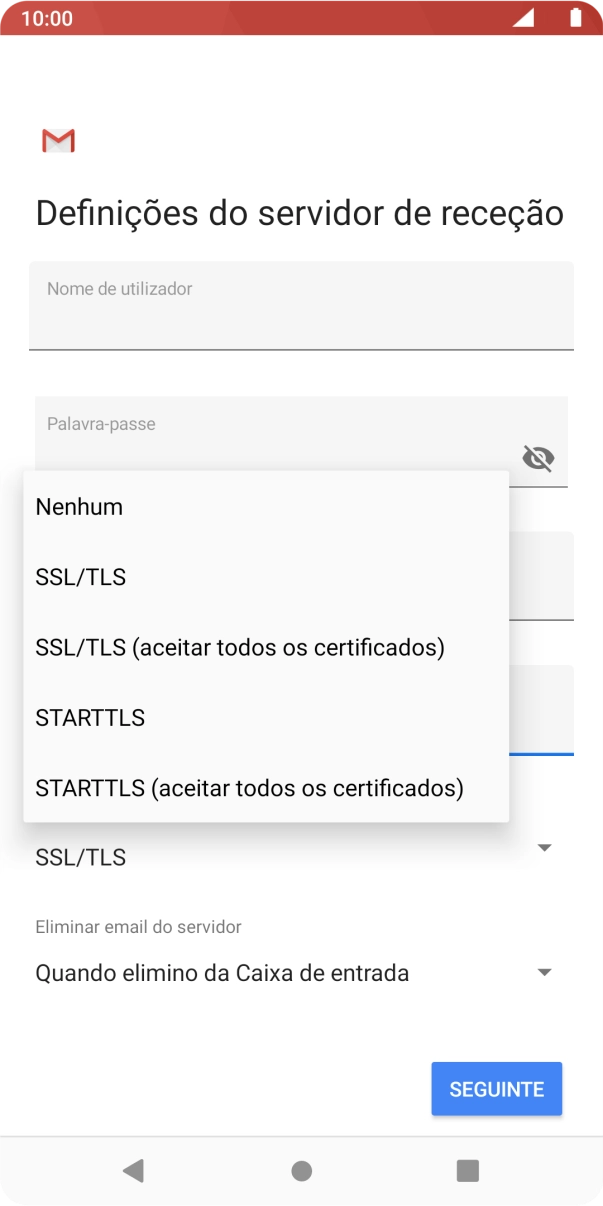This screenshot has height=1206, width=603.
Task: Toggle password visibility with eye icon
Action: tap(538, 458)
